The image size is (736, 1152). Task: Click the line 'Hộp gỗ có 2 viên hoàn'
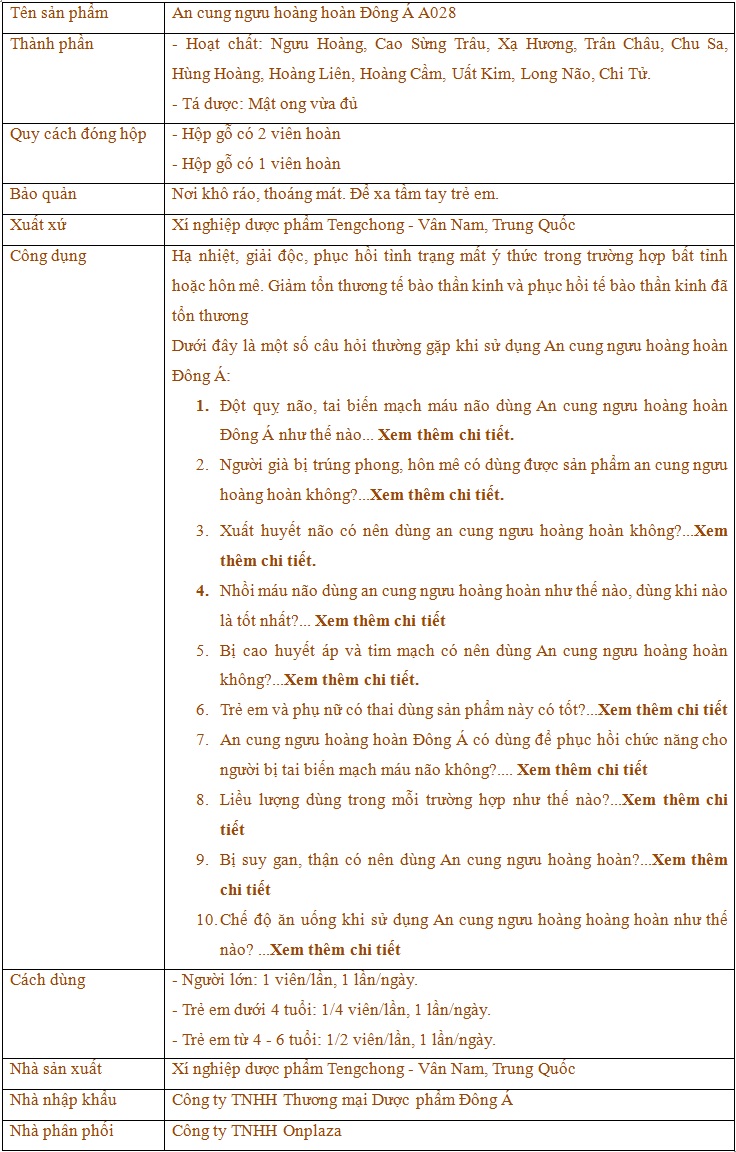[x=256, y=134]
